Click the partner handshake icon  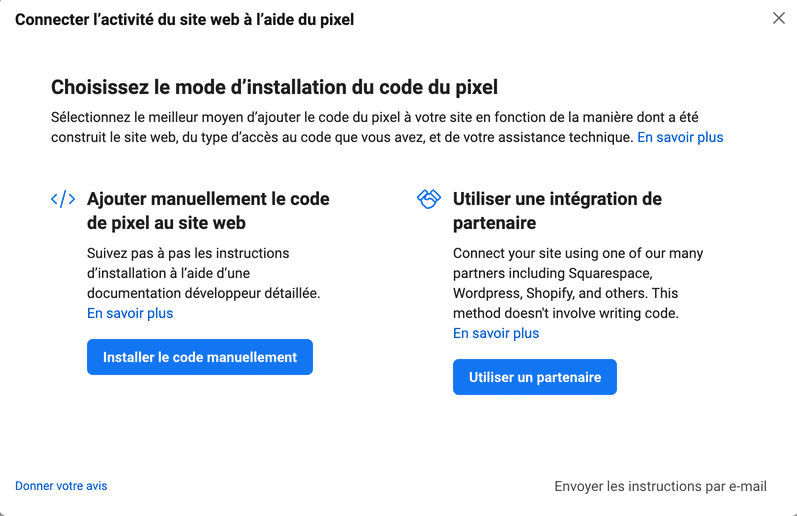pos(428,199)
